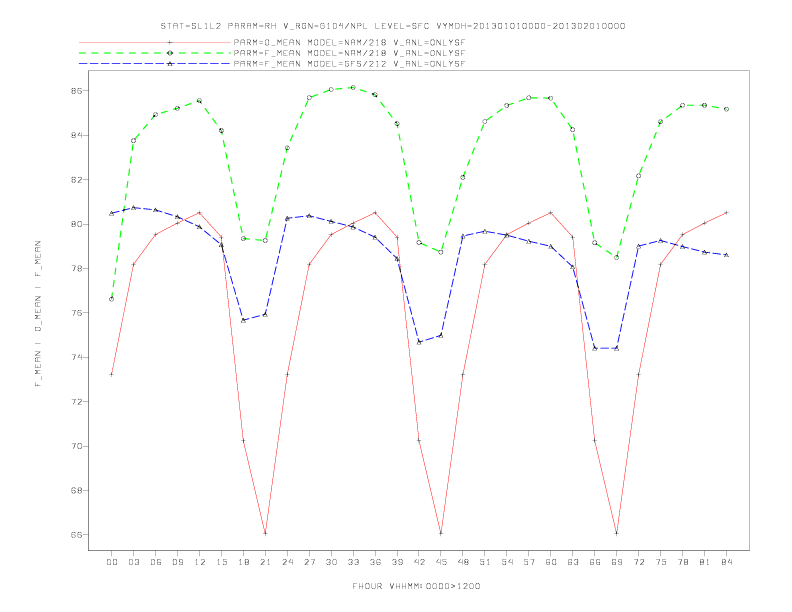792x612 pixels.
Task: Click the x-axis title FHOUR VHHMM
Action: pos(416,586)
